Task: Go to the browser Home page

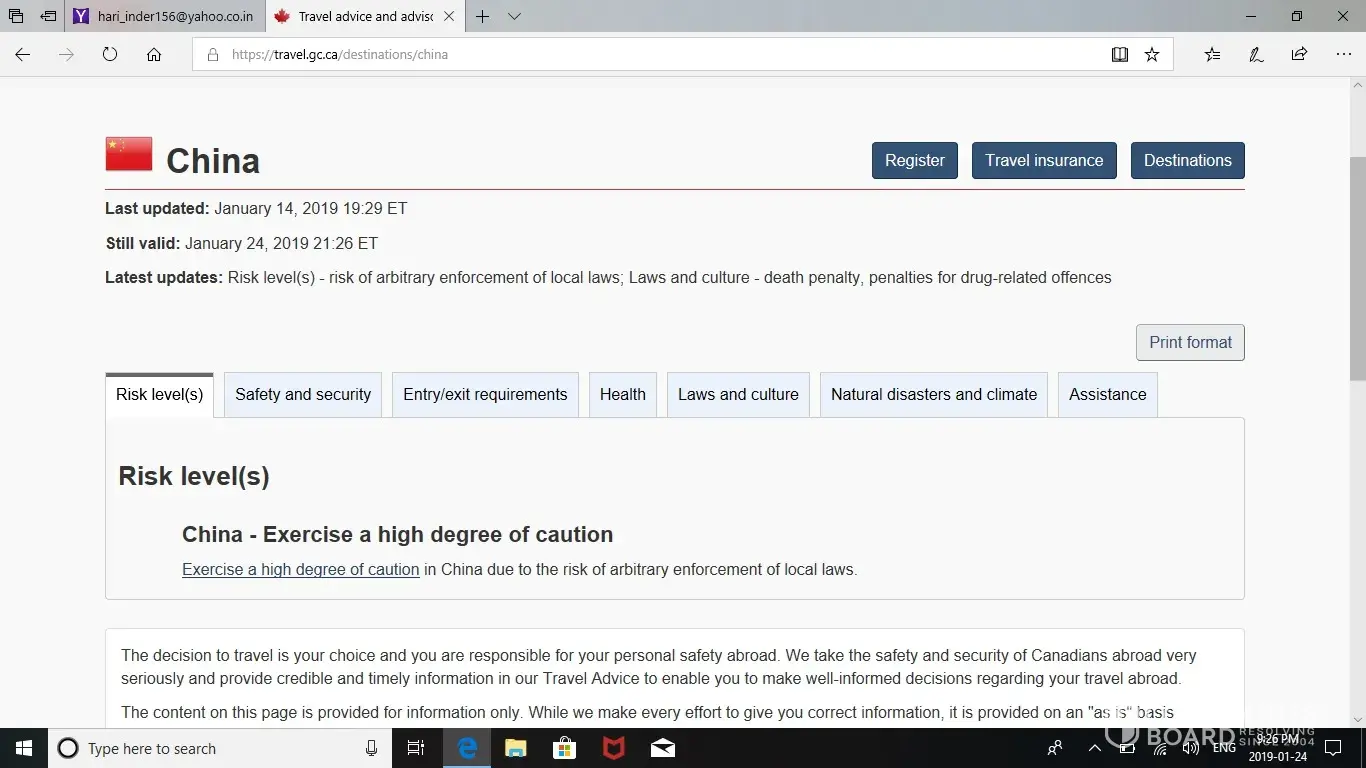Action: 154,55
